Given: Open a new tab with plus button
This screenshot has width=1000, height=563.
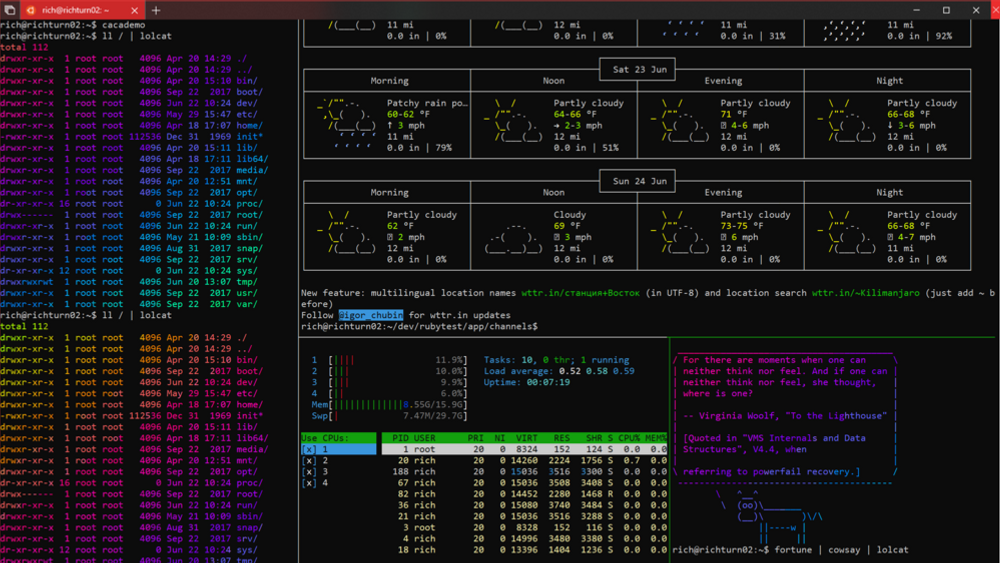Looking at the screenshot, I should [x=156, y=10].
